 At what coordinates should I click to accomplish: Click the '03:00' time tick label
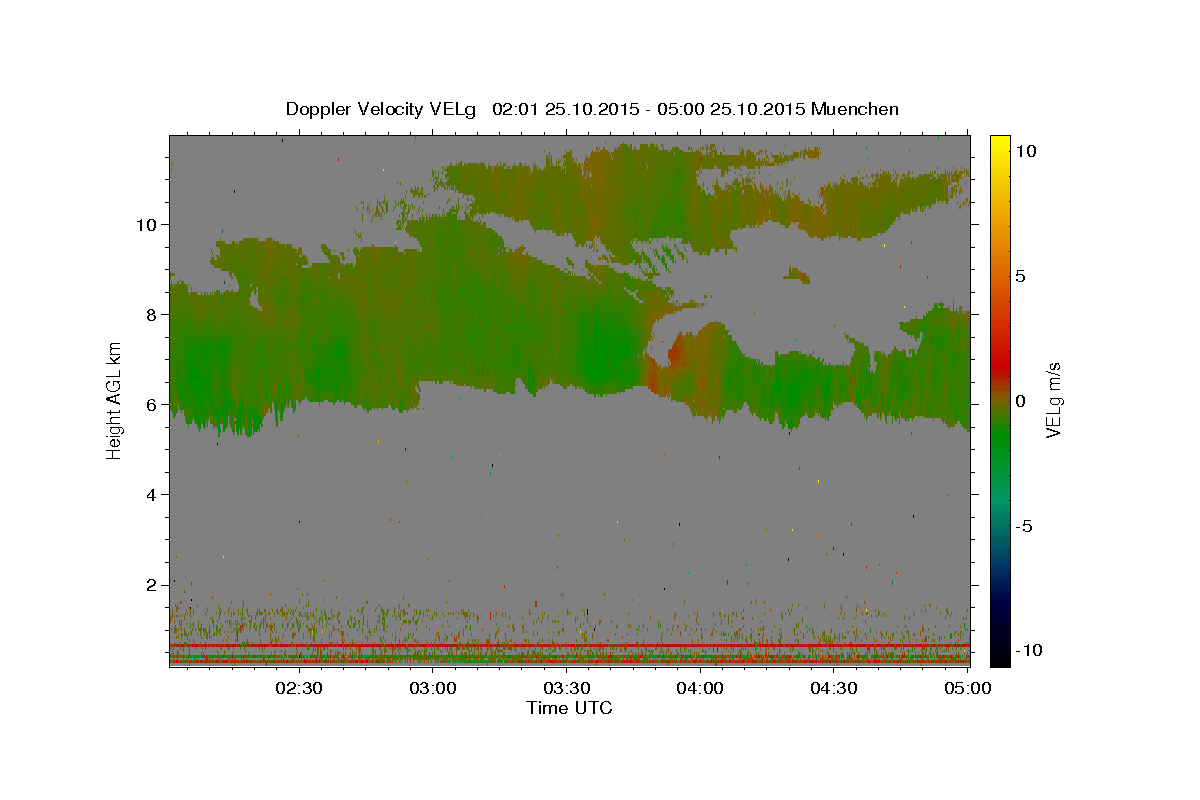coord(432,688)
